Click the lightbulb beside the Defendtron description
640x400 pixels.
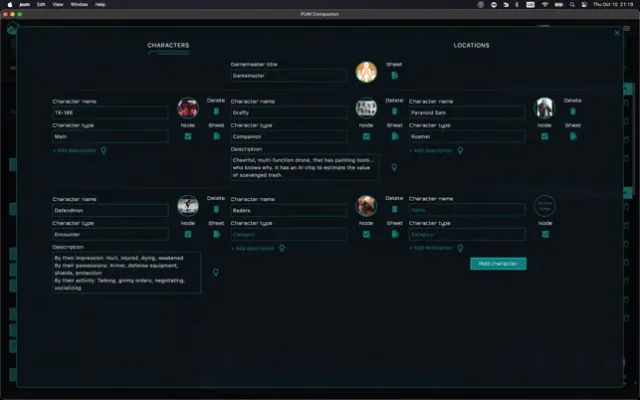[x=216, y=271]
